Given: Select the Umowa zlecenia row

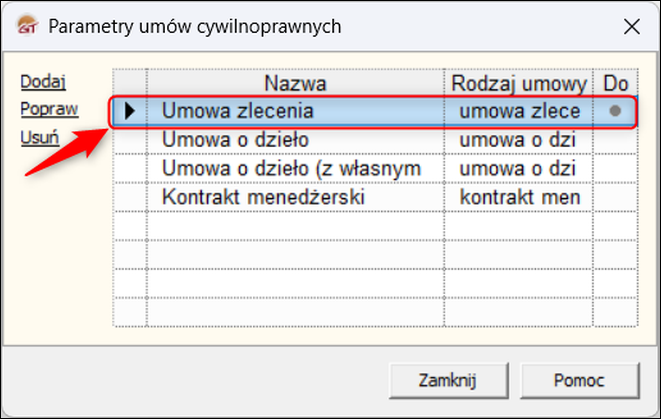Looking at the screenshot, I should (x=295, y=111).
